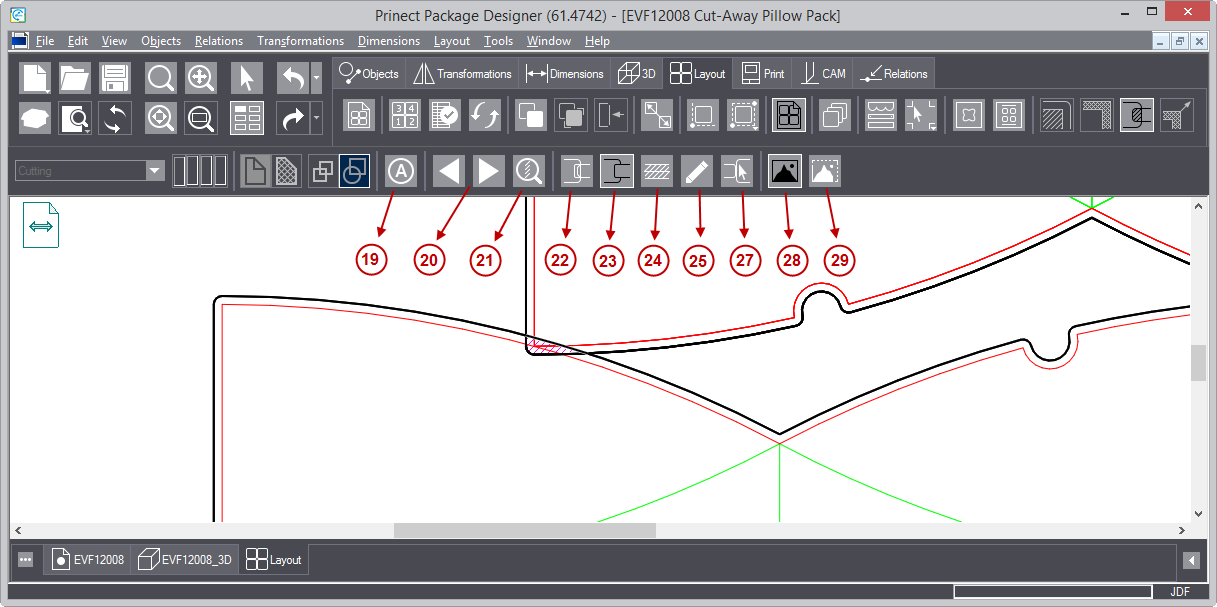Click the 1-2-3-4 numbered grid icon
This screenshot has width=1217, height=607.
point(404,115)
